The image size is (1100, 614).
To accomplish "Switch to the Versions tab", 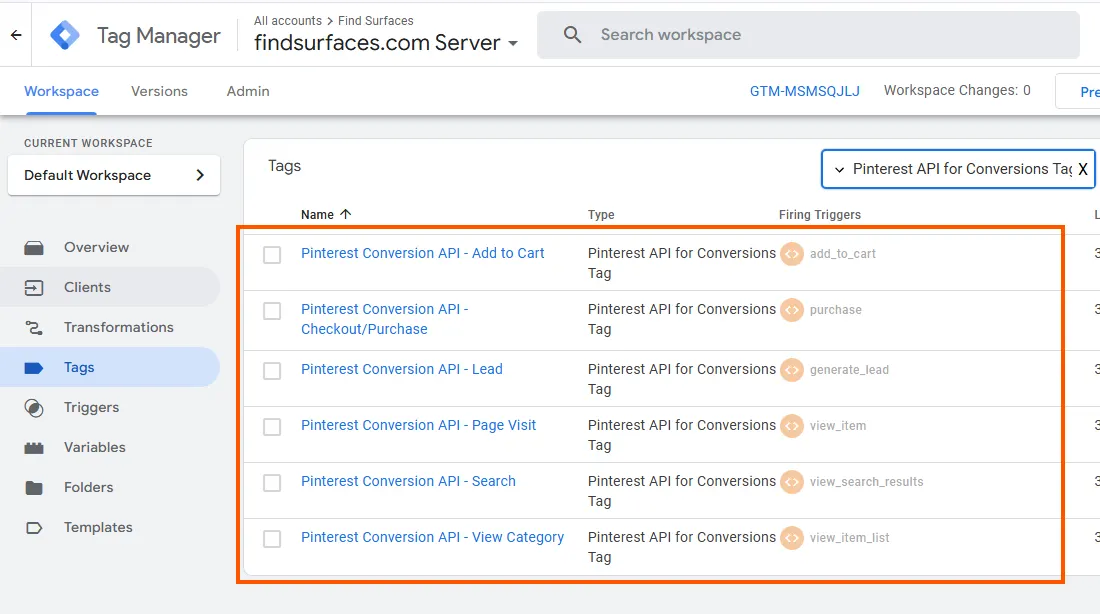I will tap(159, 91).
